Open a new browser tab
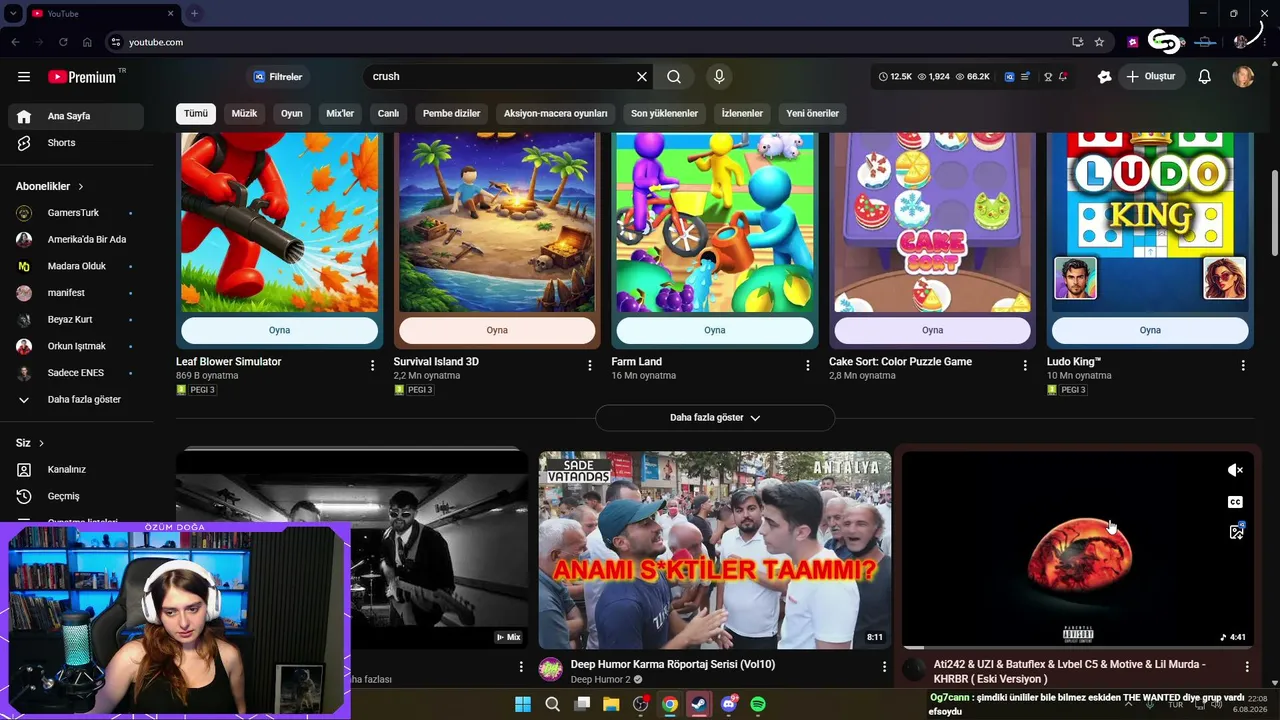The width and height of the screenshot is (1280, 720). (194, 13)
